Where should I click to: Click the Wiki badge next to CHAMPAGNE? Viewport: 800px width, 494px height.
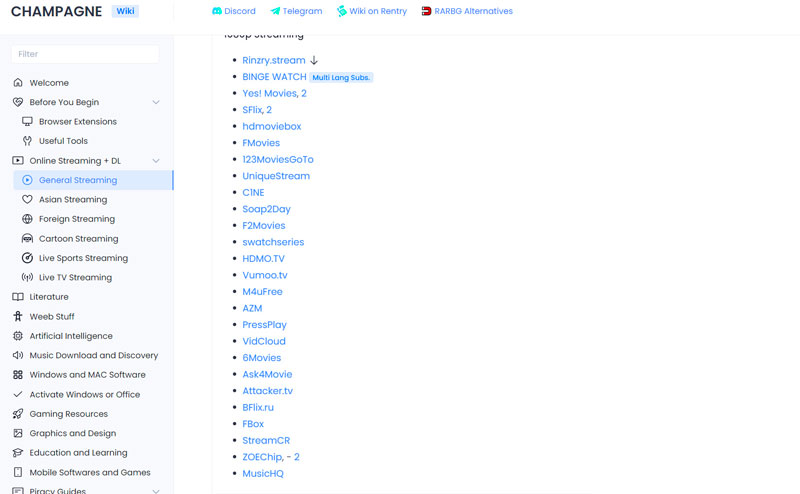[x=126, y=11]
